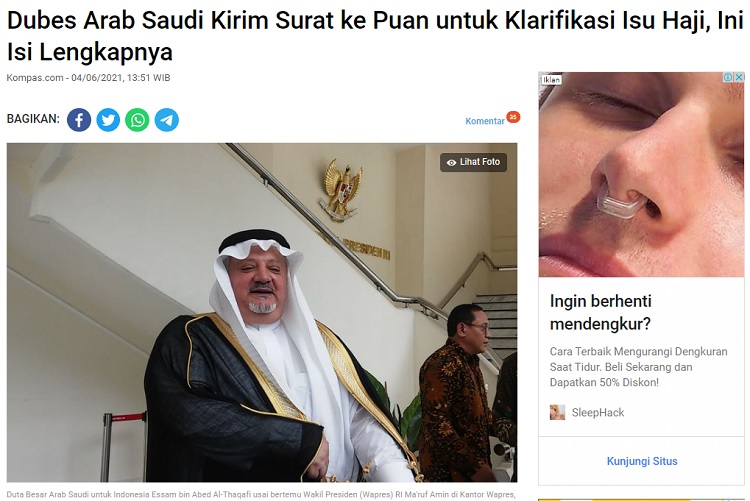Screen dimensions: 750x501
Task: Share article through WhatsApp icon
Action: point(137,120)
